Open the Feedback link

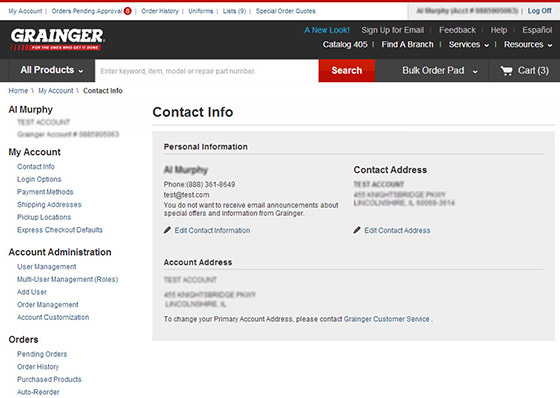pos(457,30)
